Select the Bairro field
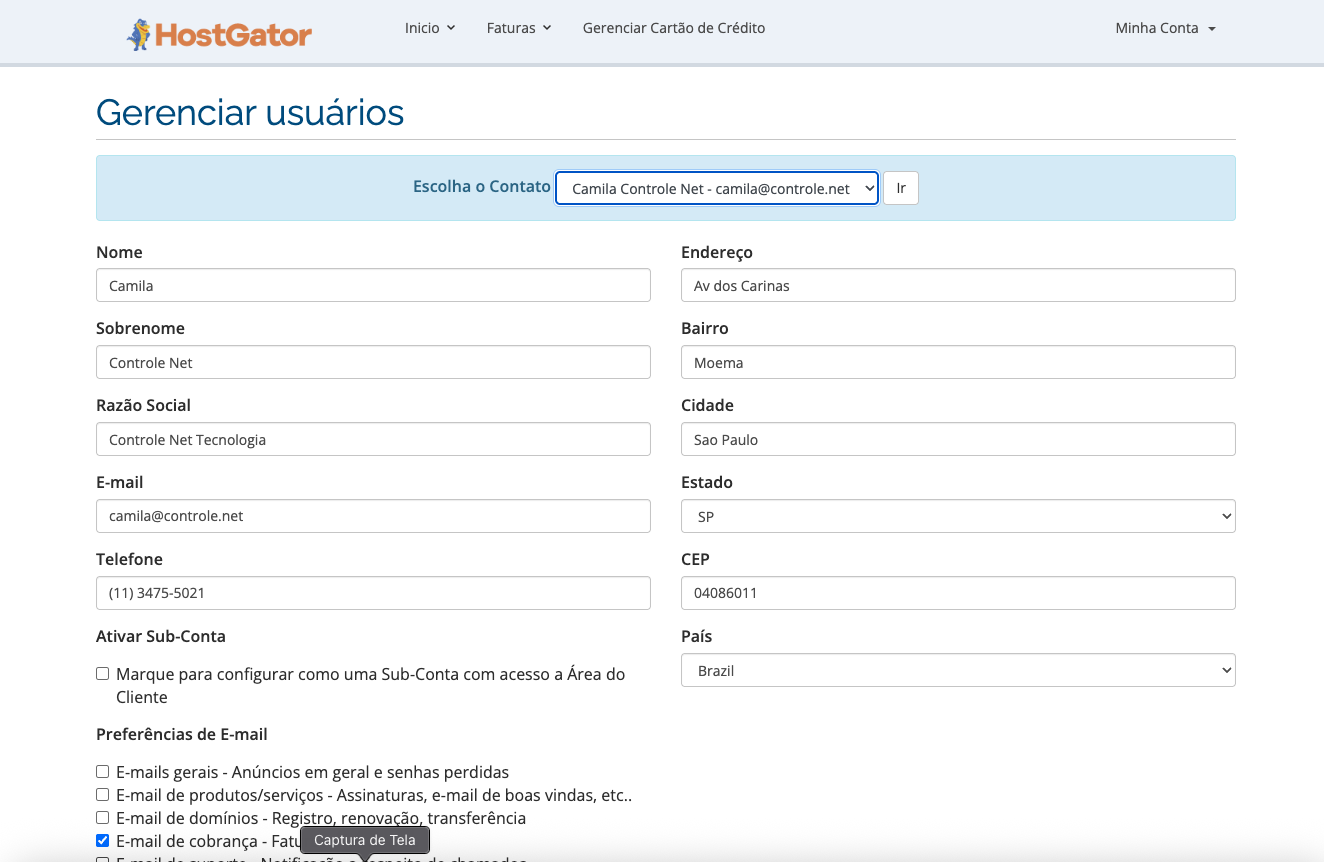This screenshot has height=862, width=1324. 958,362
